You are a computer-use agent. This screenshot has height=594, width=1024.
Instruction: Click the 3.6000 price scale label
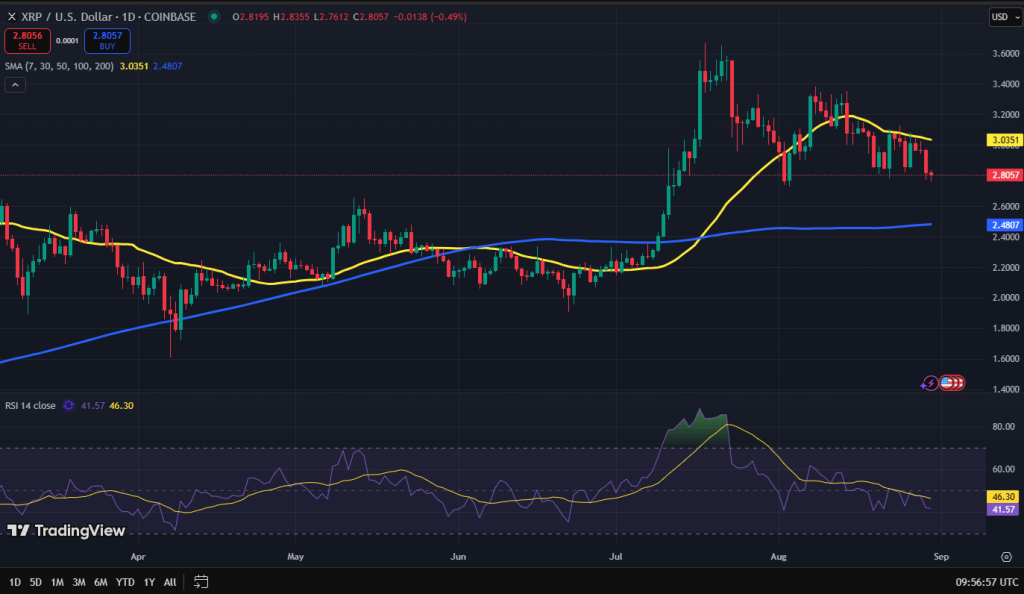[x=1006, y=54]
